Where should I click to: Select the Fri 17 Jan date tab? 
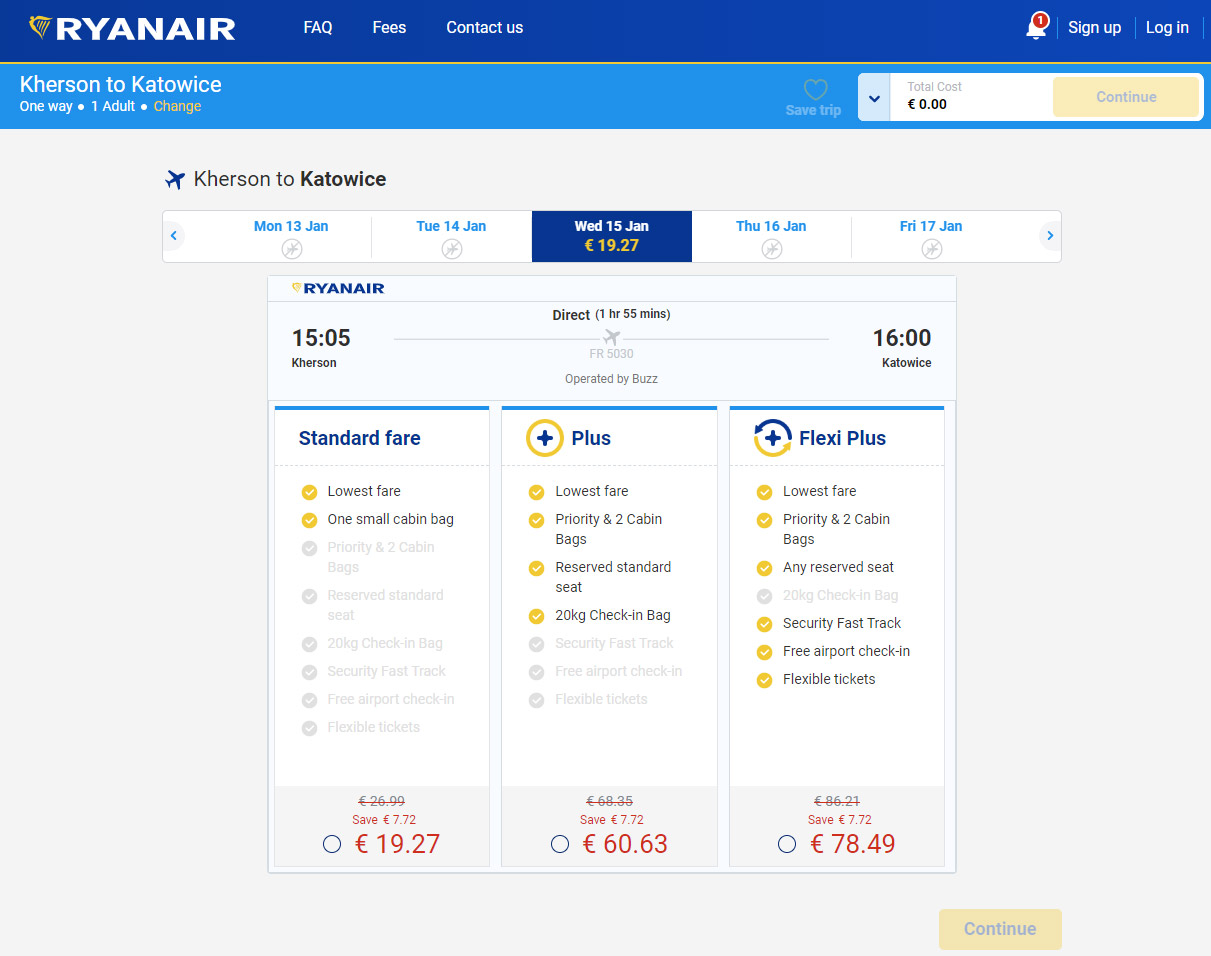click(931, 236)
